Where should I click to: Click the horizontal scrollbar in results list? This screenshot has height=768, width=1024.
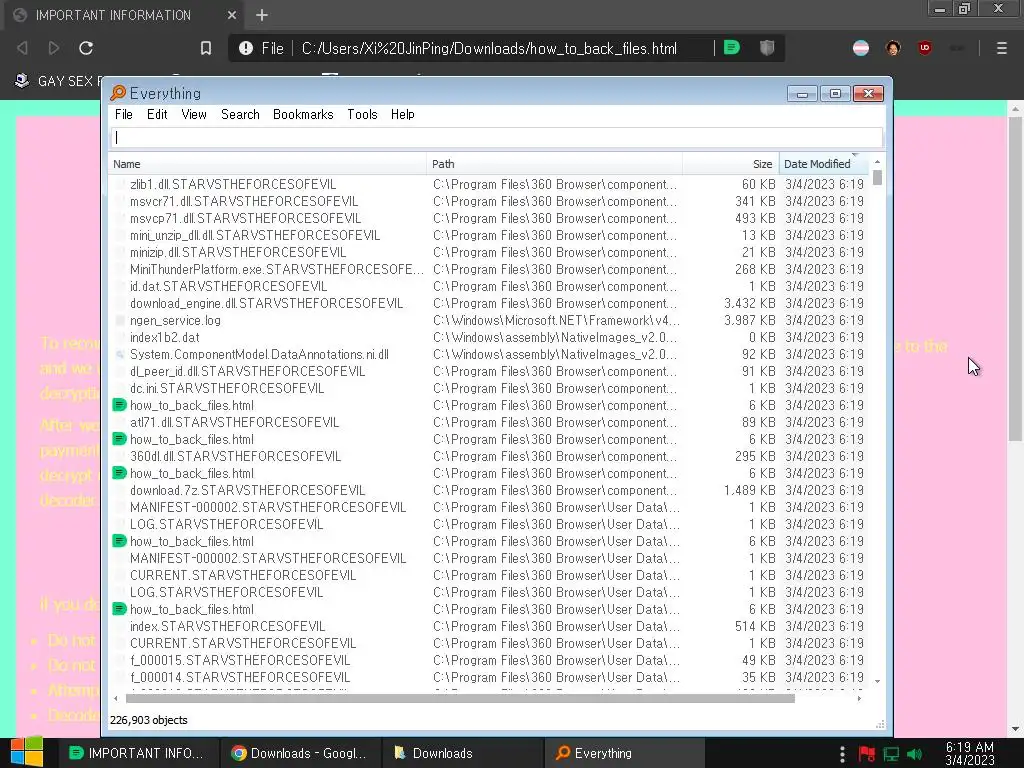tap(460, 699)
